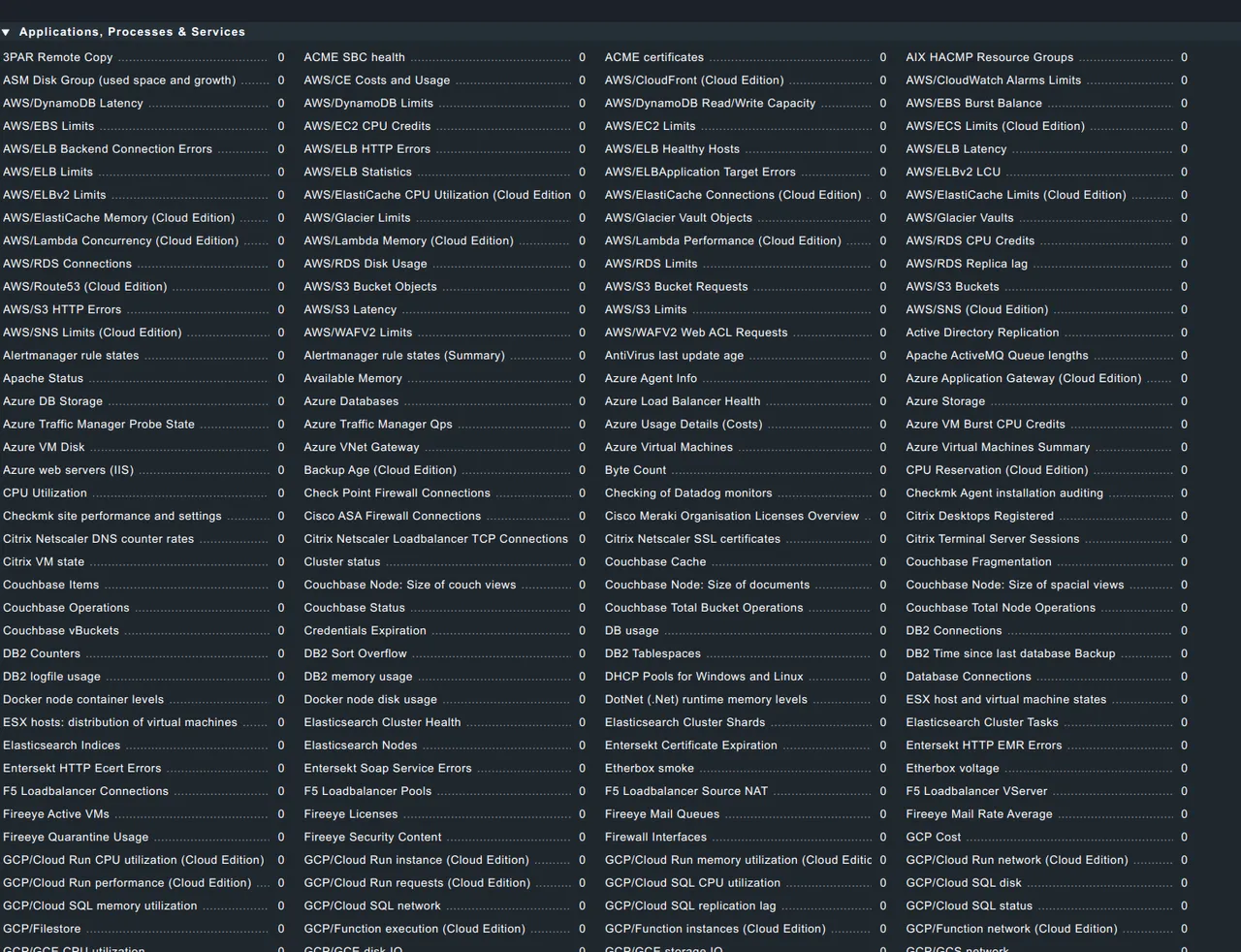Open the 3PAR Remote Copy rule
The image size is (1241, 952).
coord(58,57)
